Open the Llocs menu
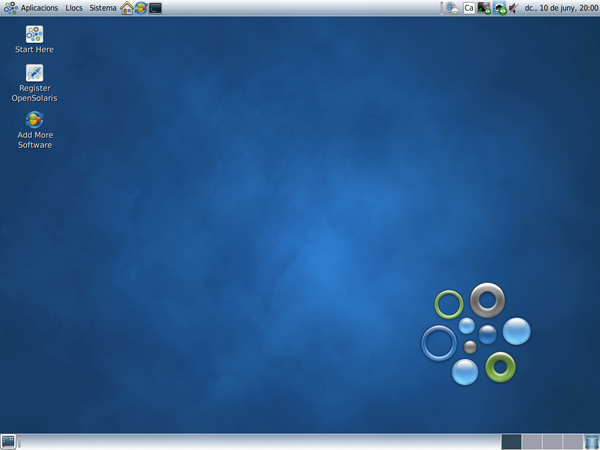Viewport: 600px width, 450px height. pyautogui.click(x=74, y=8)
